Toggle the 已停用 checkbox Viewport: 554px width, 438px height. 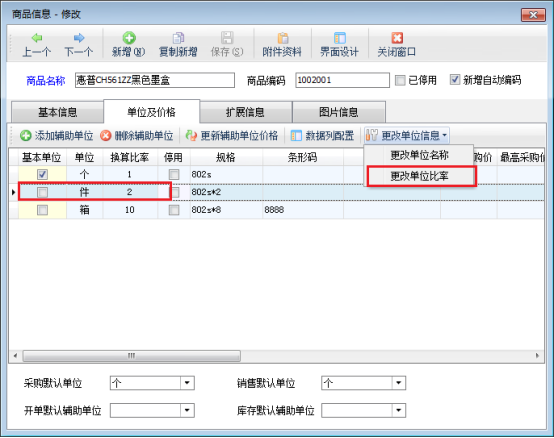click(400, 80)
